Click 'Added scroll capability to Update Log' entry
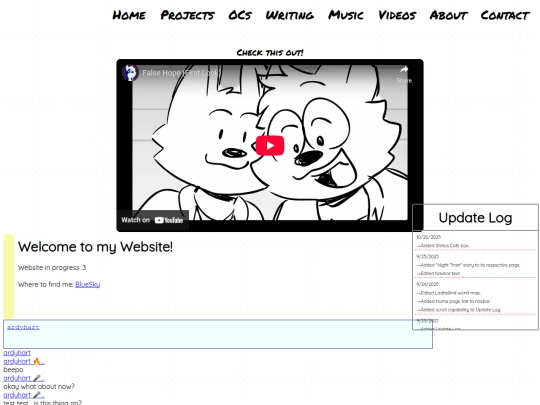Screen dimensions: 540x405 coord(459,310)
